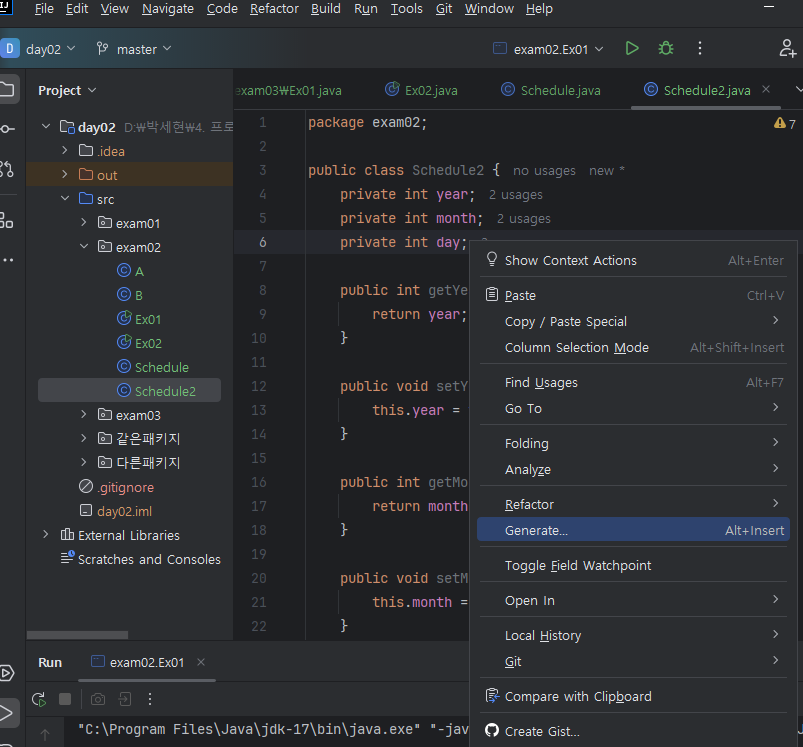
Task: Rerun exam02.Ex01 in the Run panel
Action: click(x=39, y=699)
